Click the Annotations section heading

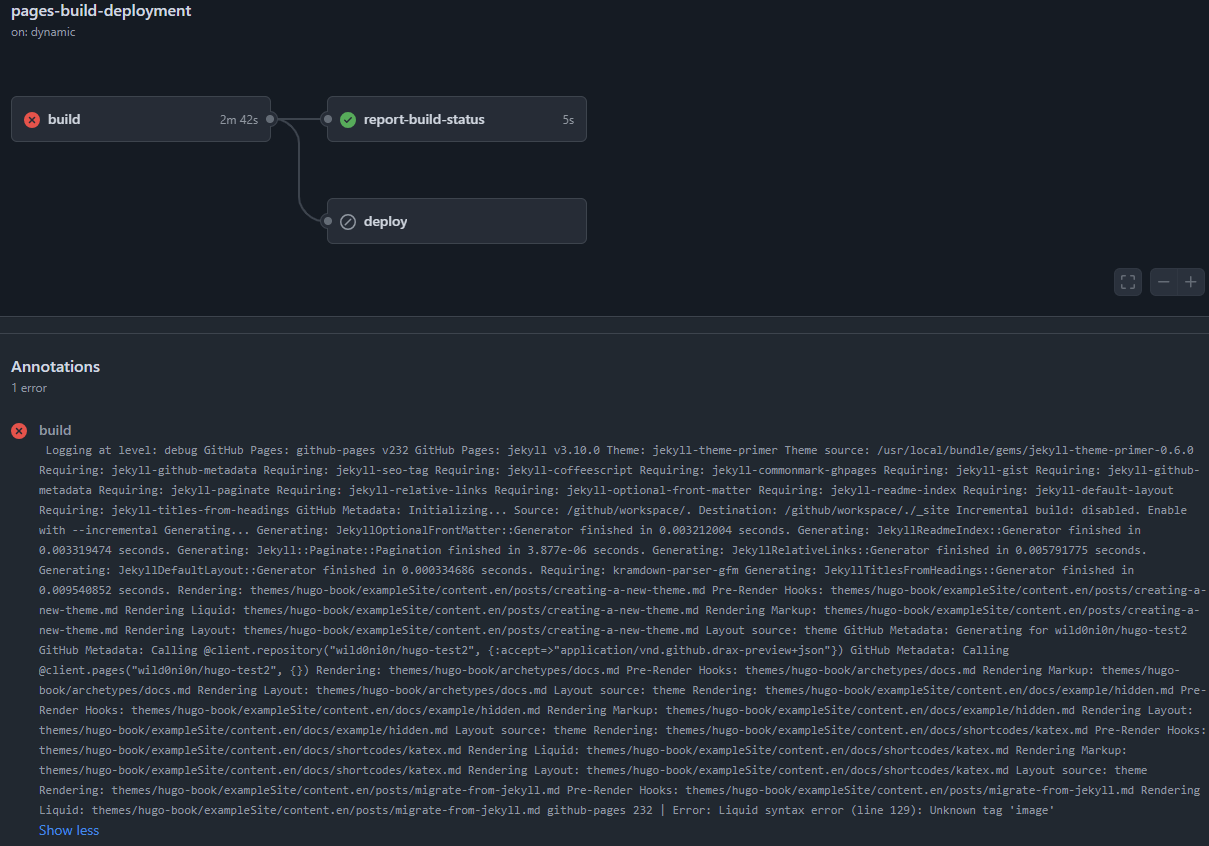[x=56, y=367]
